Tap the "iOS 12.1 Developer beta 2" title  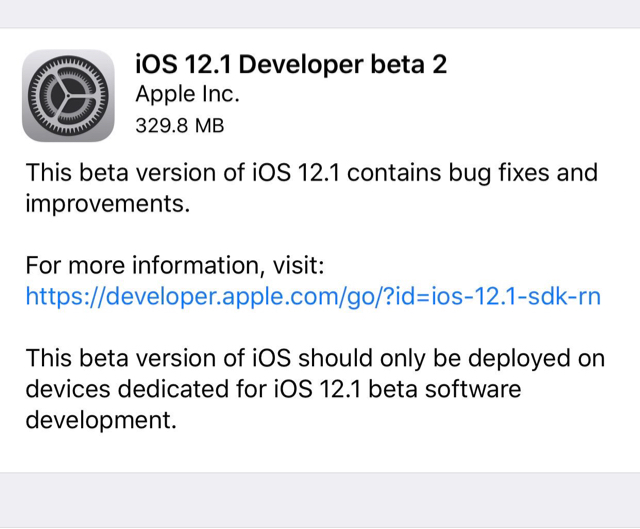(x=291, y=65)
